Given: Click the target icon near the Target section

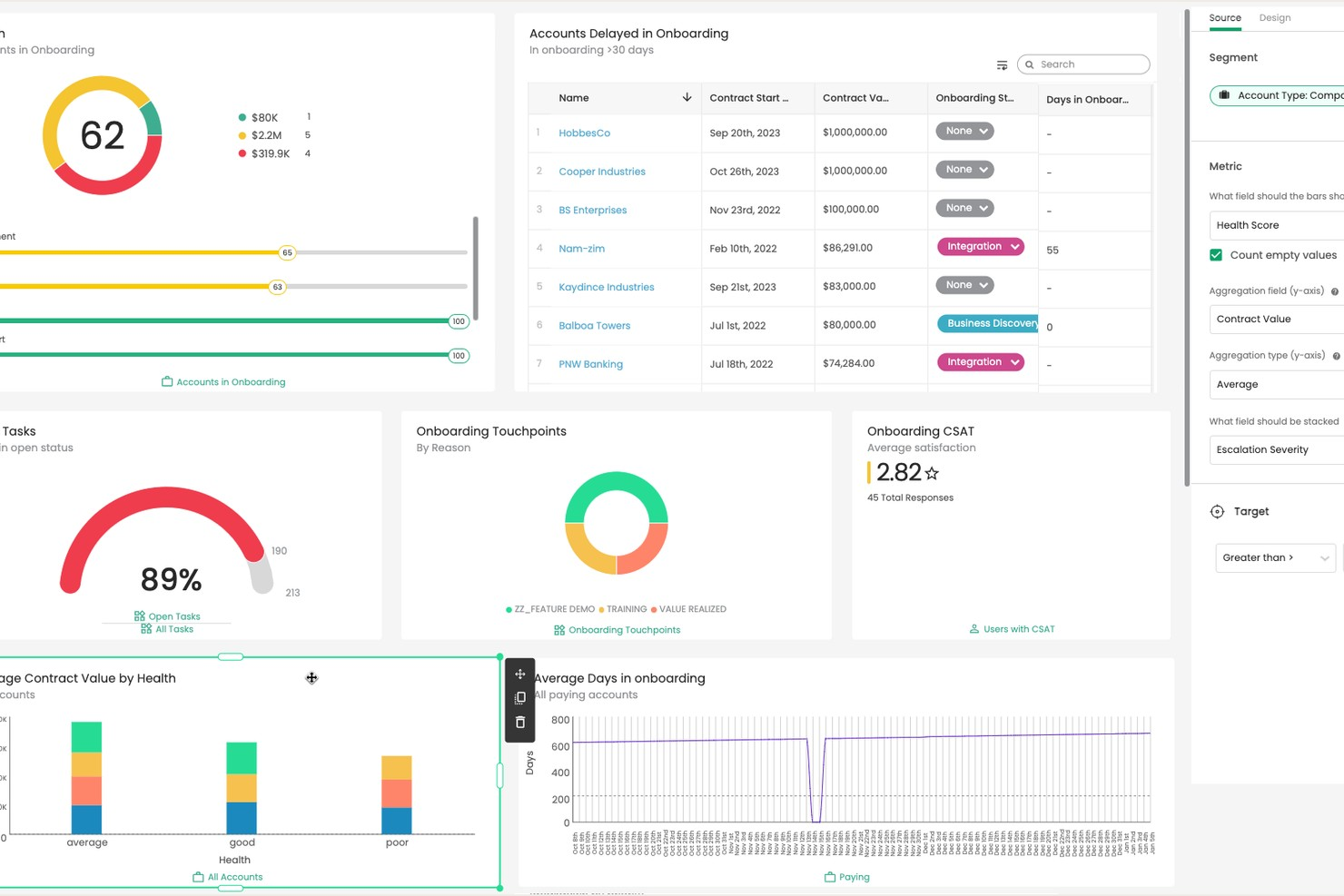Looking at the screenshot, I should 1217,511.
